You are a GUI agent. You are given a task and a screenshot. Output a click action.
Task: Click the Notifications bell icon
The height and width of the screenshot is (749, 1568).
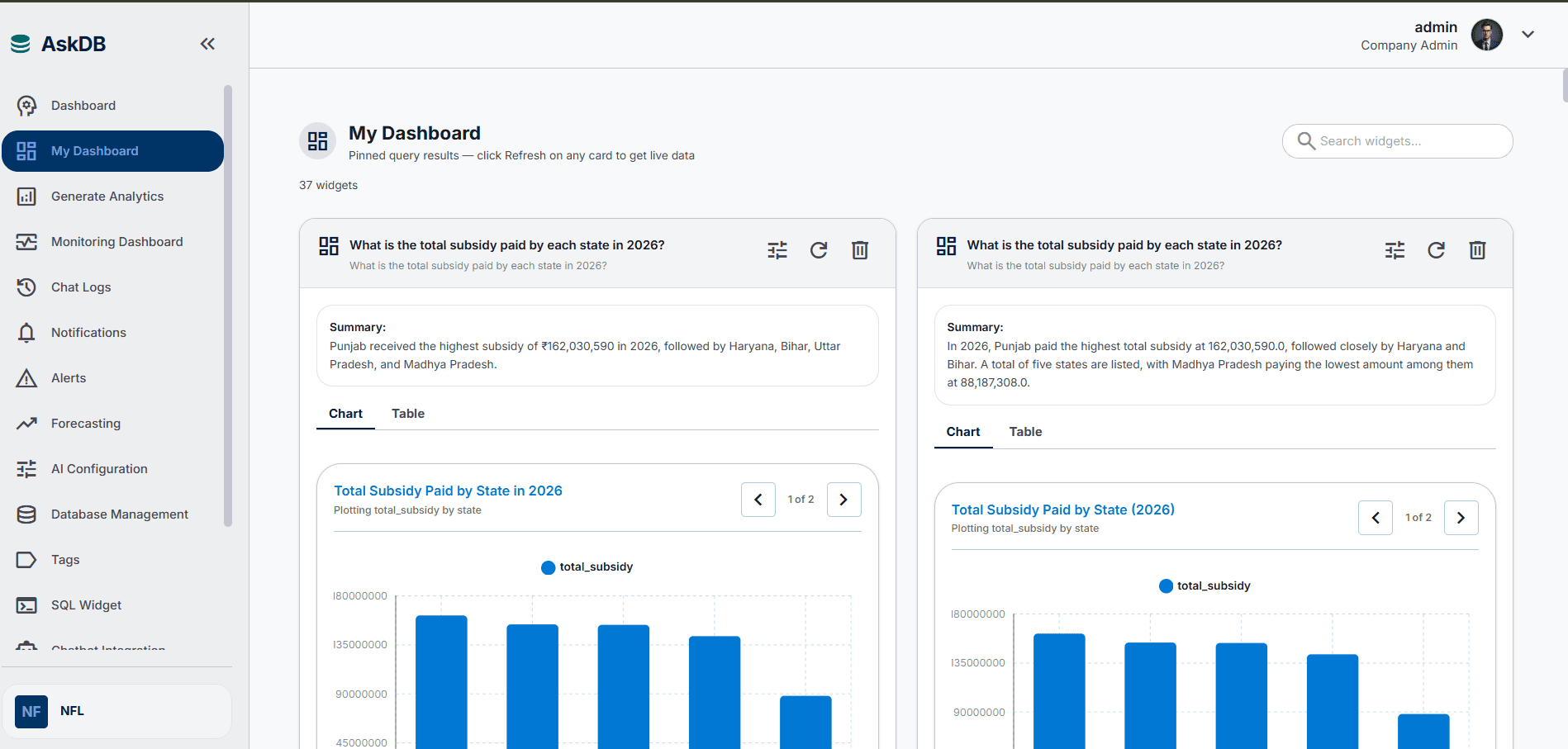click(x=26, y=333)
